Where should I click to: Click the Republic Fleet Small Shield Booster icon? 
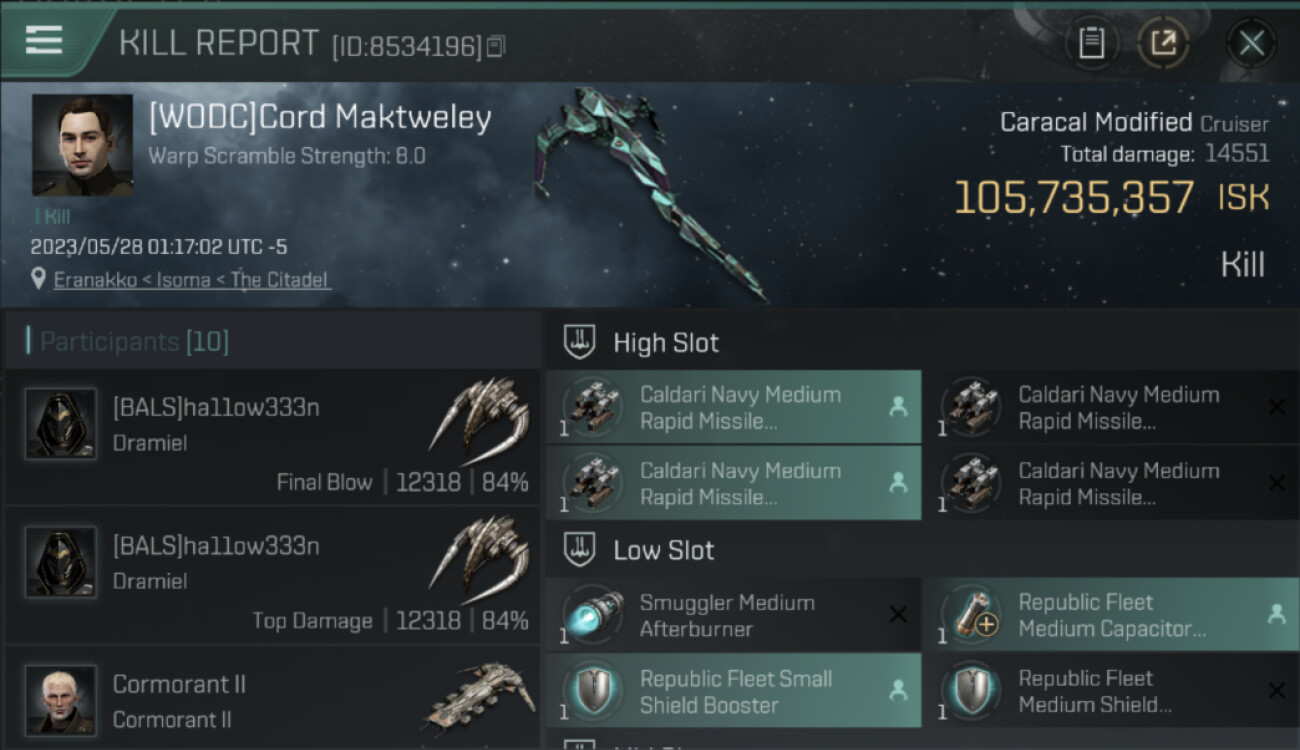point(593,691)
